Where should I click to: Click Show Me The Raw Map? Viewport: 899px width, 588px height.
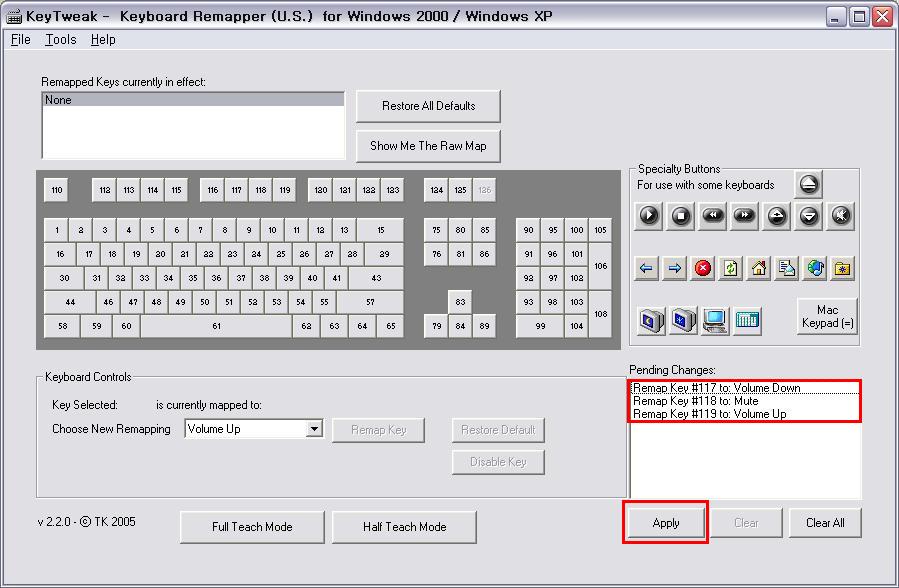click(428, 146)
